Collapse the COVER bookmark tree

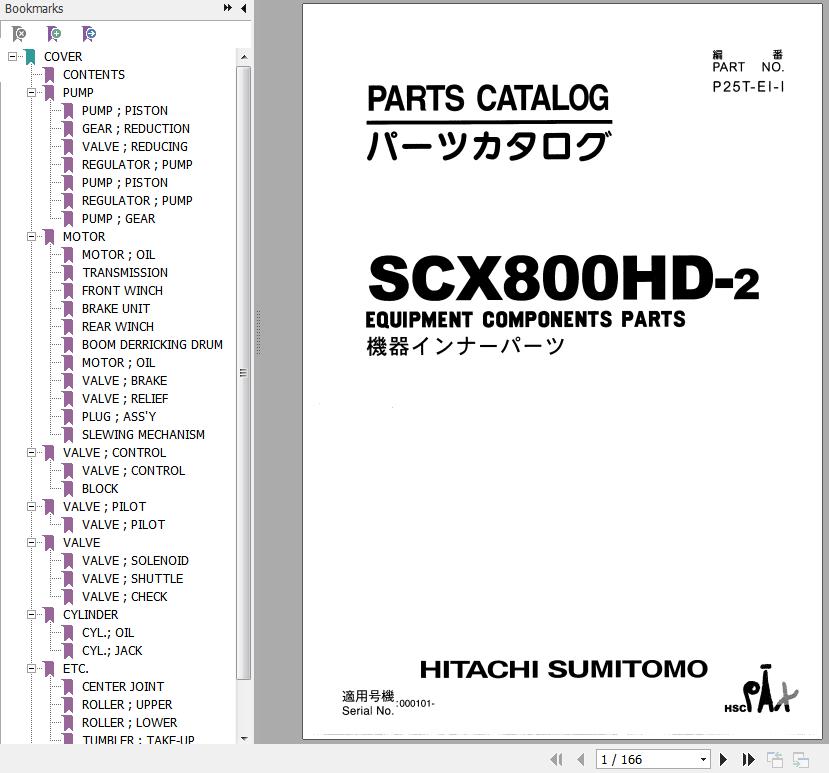(x=12, y=56)
